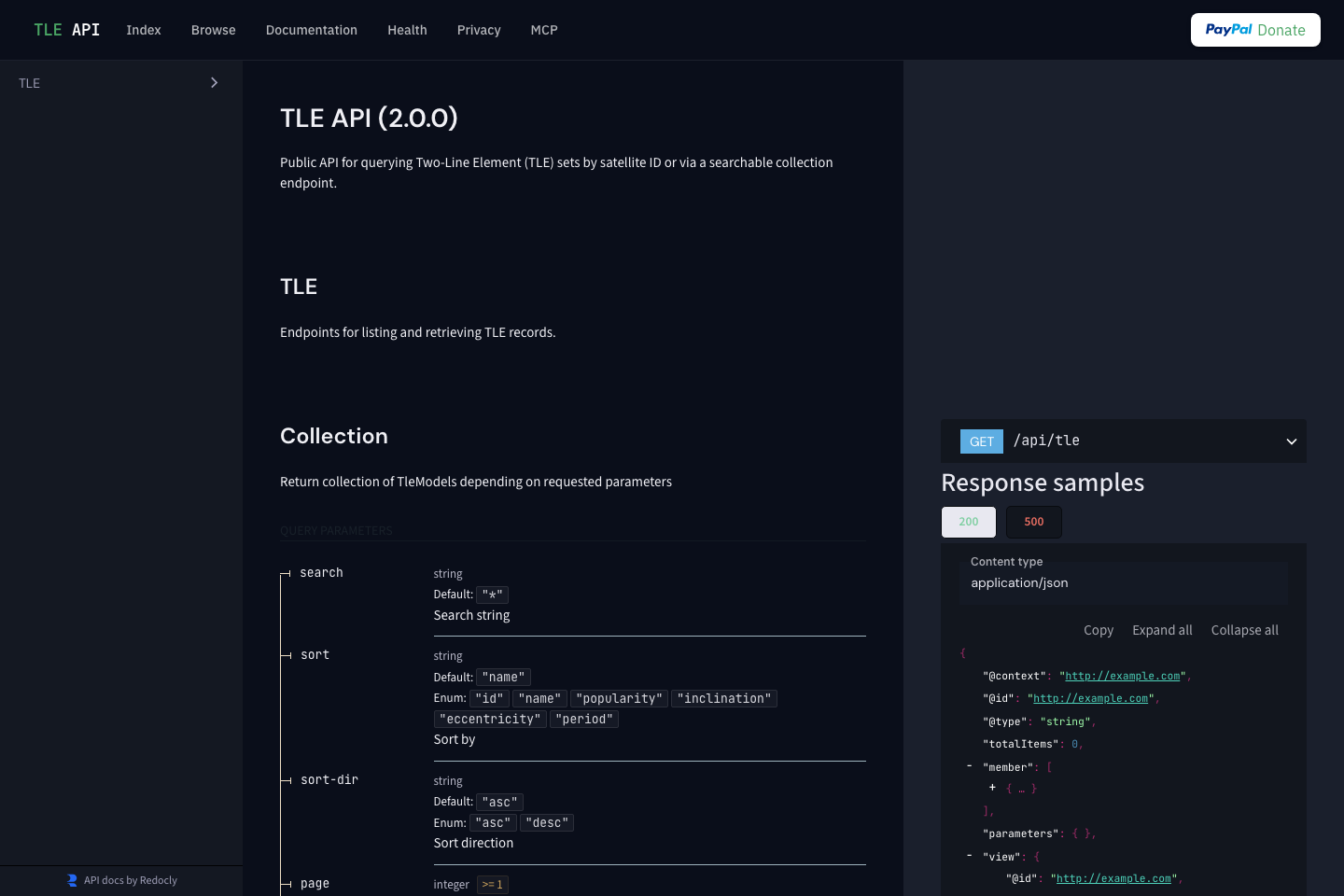Click the TLE API logo

[66, 30]
